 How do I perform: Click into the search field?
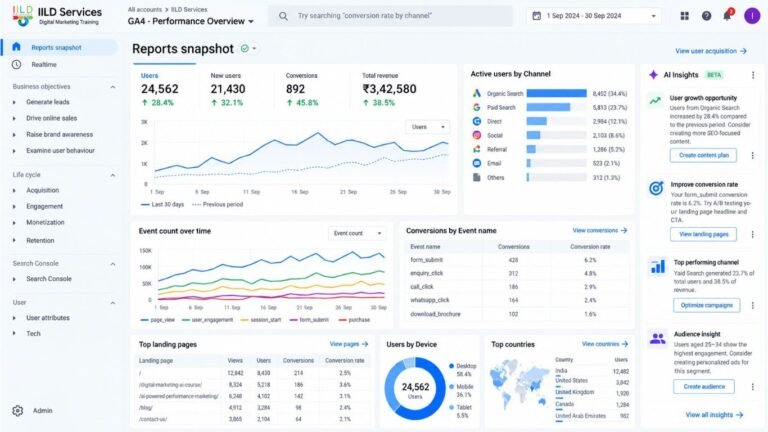pyautogui.click(x=390, y=16)
